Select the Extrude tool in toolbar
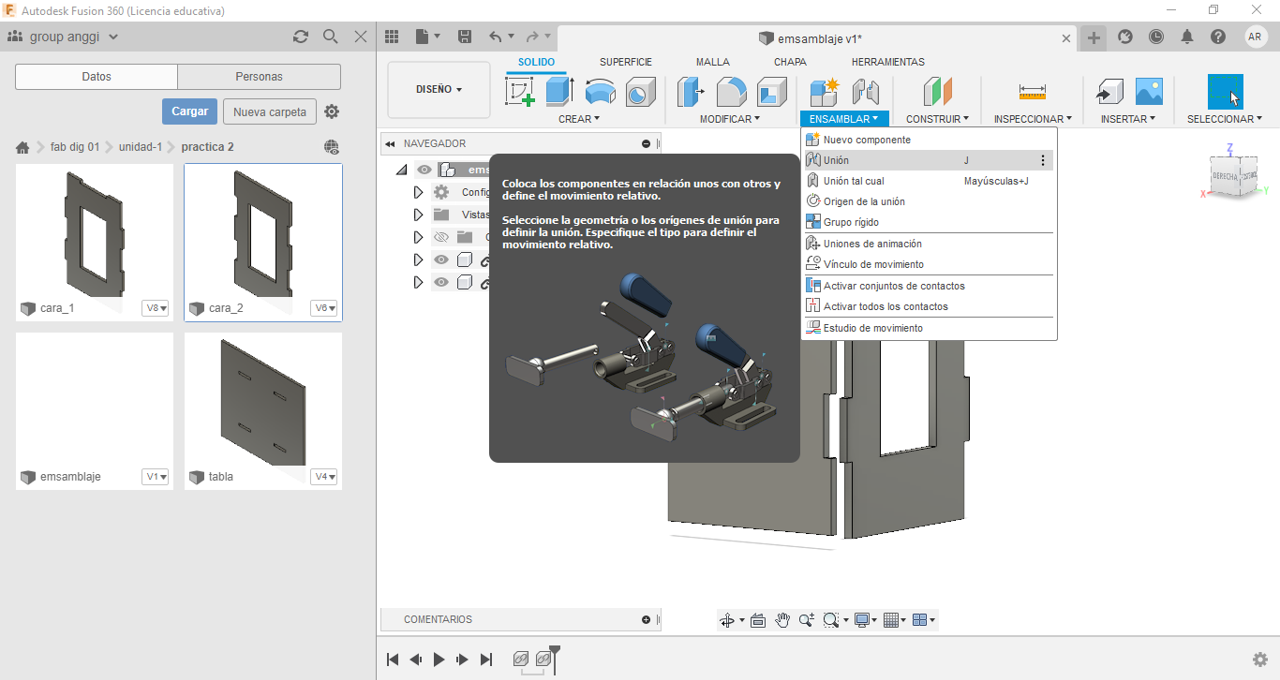1280x680 pixels. coord(559,92)
